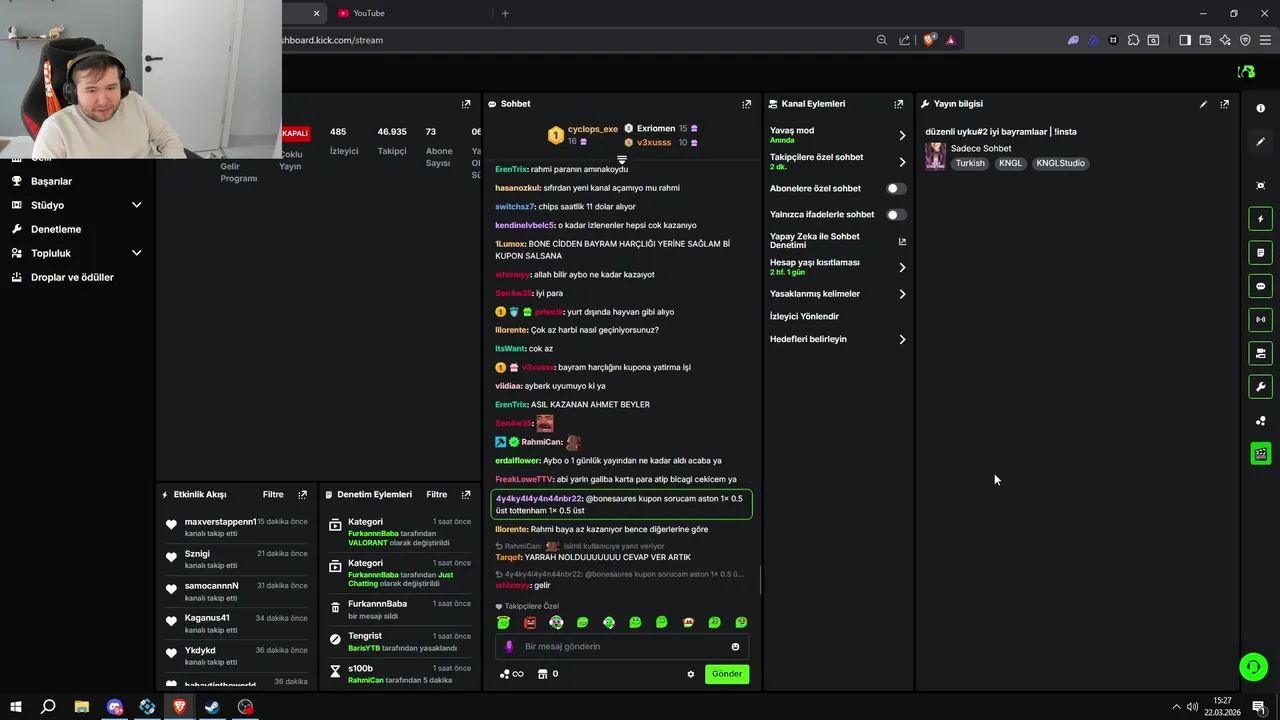Image resolution: width=1280 pixels, height=720 pixels.
Task: Insert the headphones emote in quick emotes
Action: tap(556, 623)
